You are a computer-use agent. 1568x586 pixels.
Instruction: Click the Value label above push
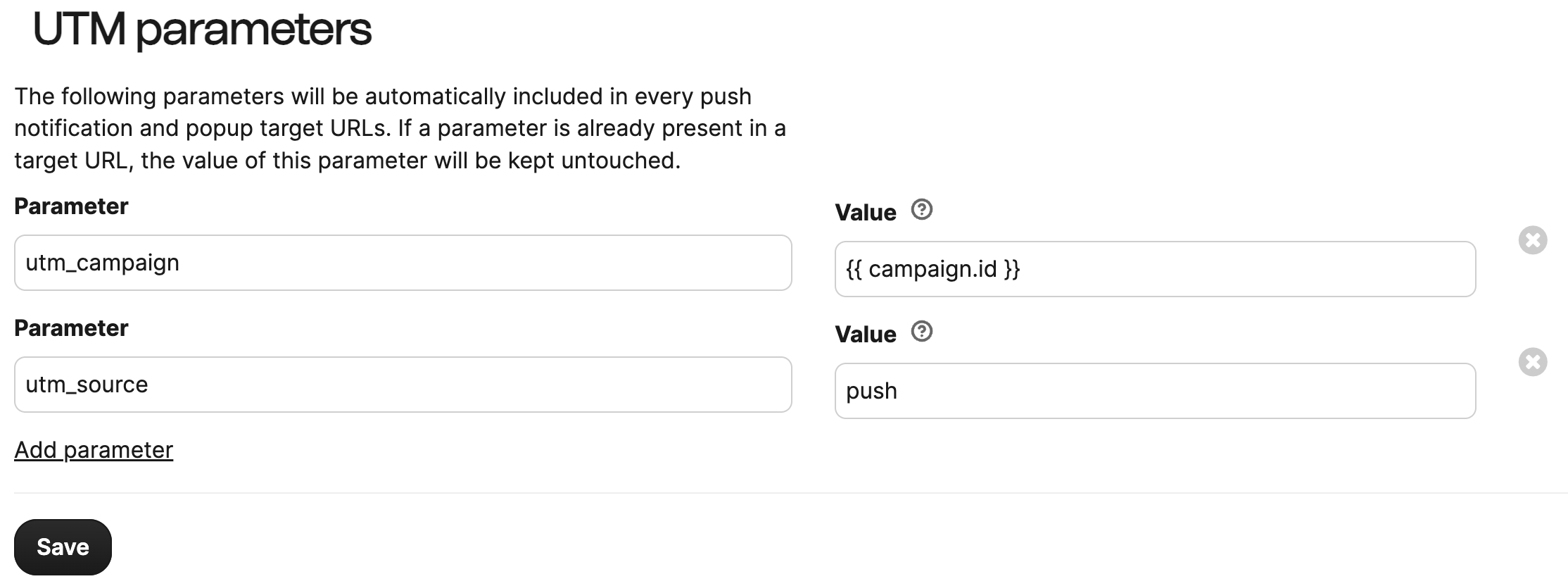(x=865, y=333)
